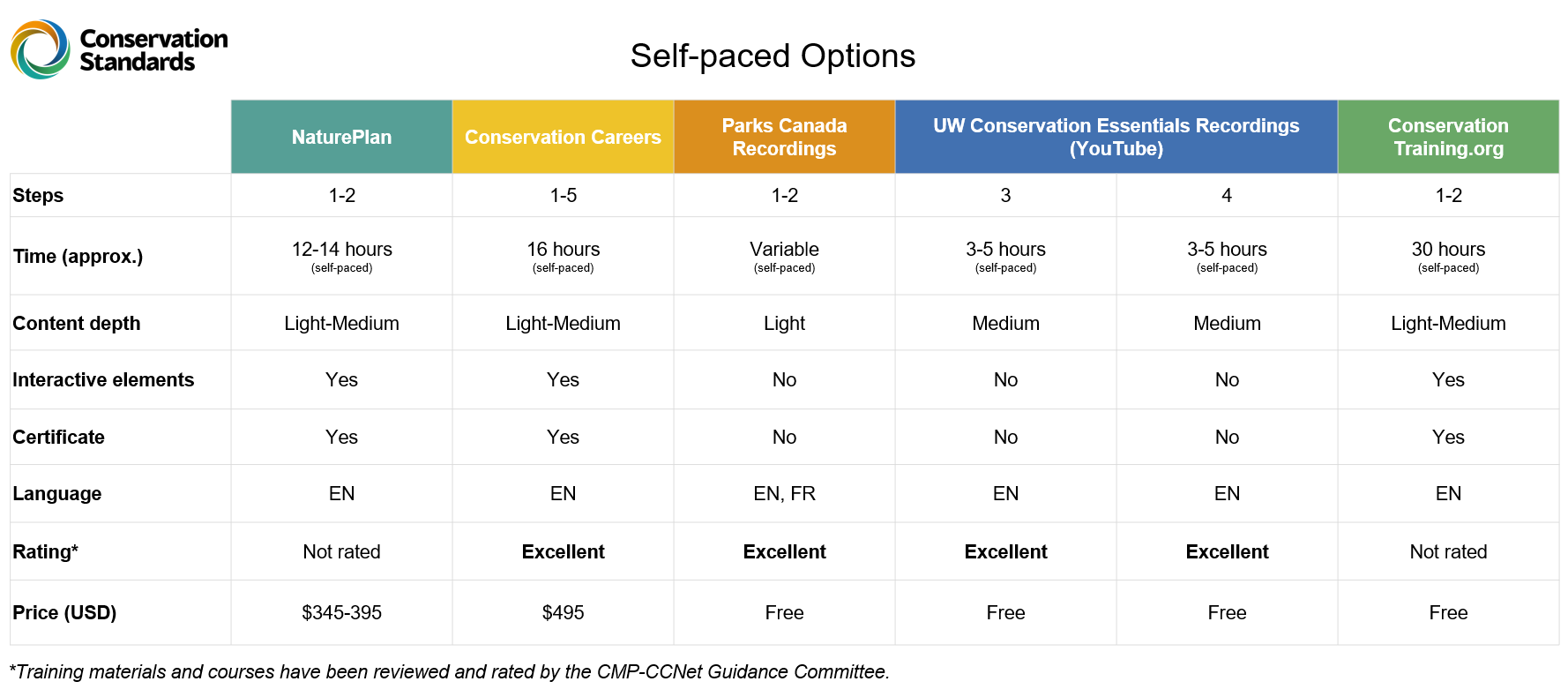1568x689 pixels.
Task: Click the Time (approx.) row label
Action: click(78, 257)
